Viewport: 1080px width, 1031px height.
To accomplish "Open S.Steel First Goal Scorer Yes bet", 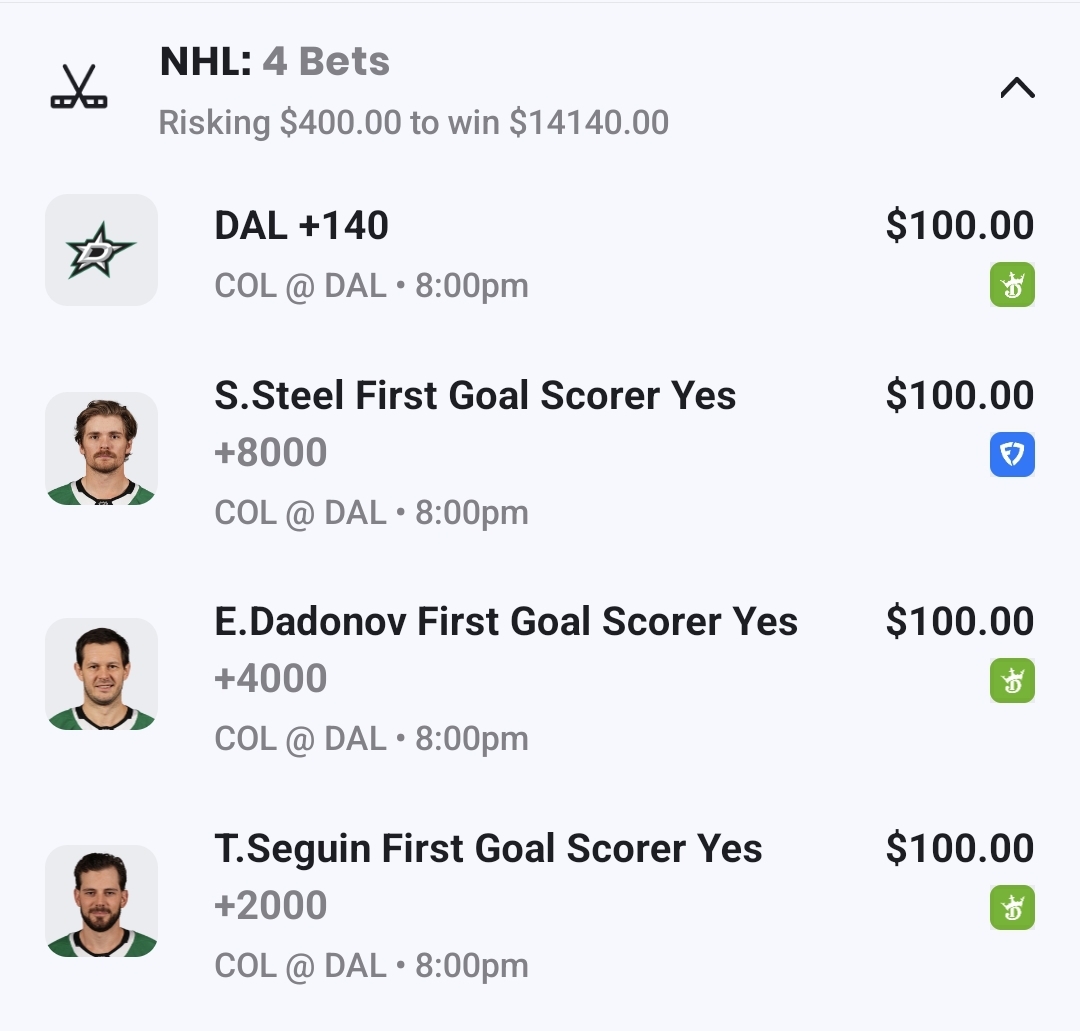I will coord(475,396).
